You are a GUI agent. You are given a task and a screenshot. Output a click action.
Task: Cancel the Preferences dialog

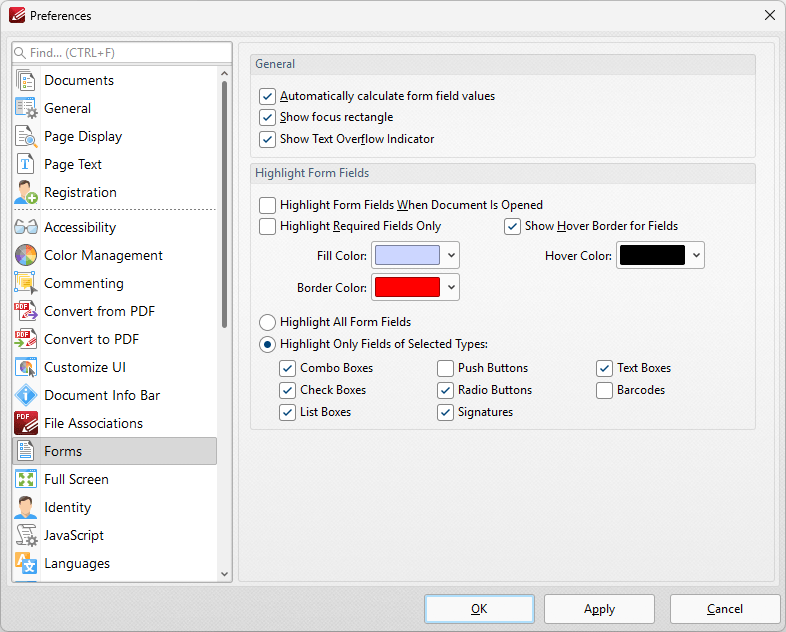pos(725,609)
